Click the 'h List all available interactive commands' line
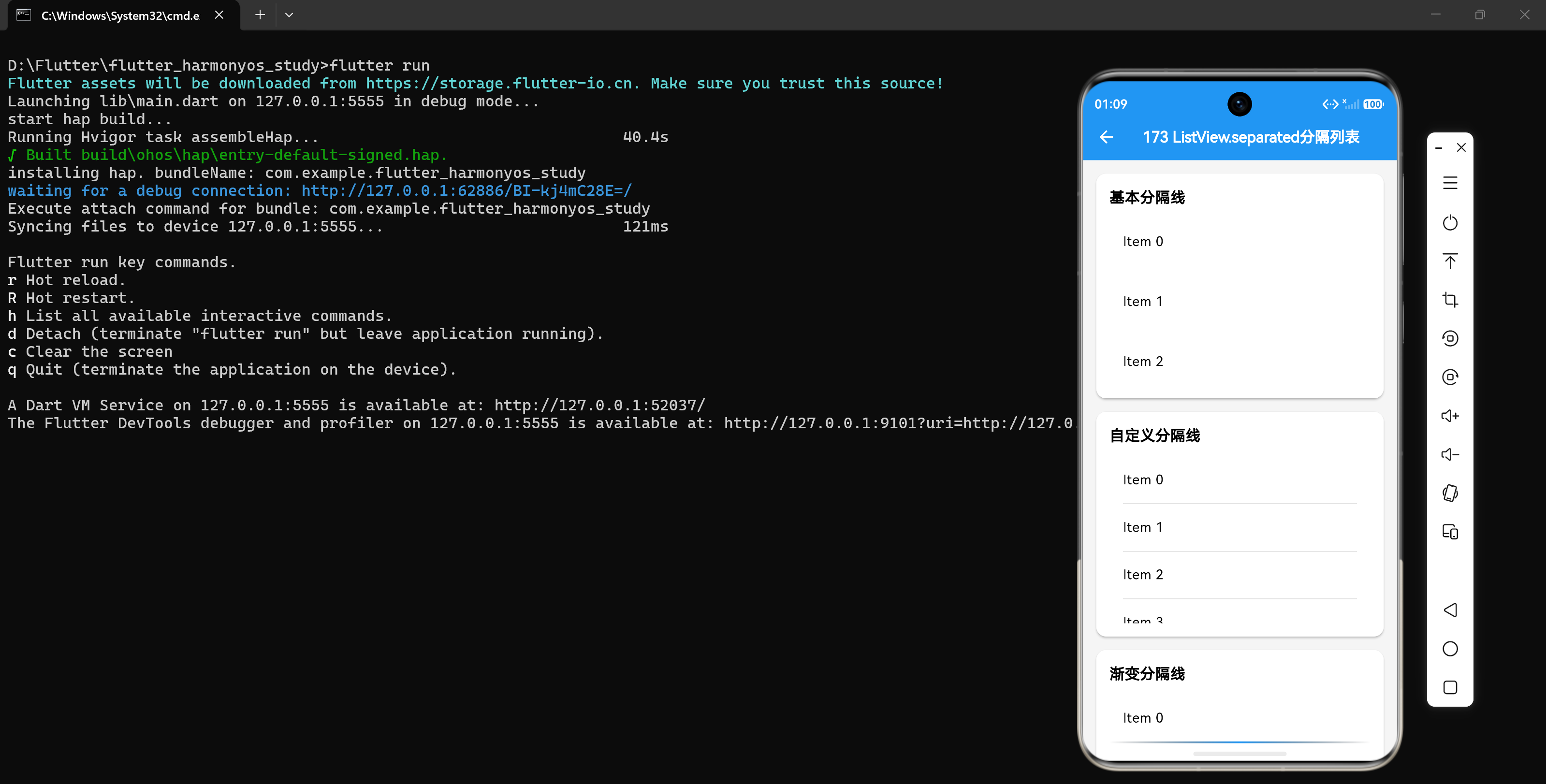The image size is (1546, 784). [x=199, y=316]
